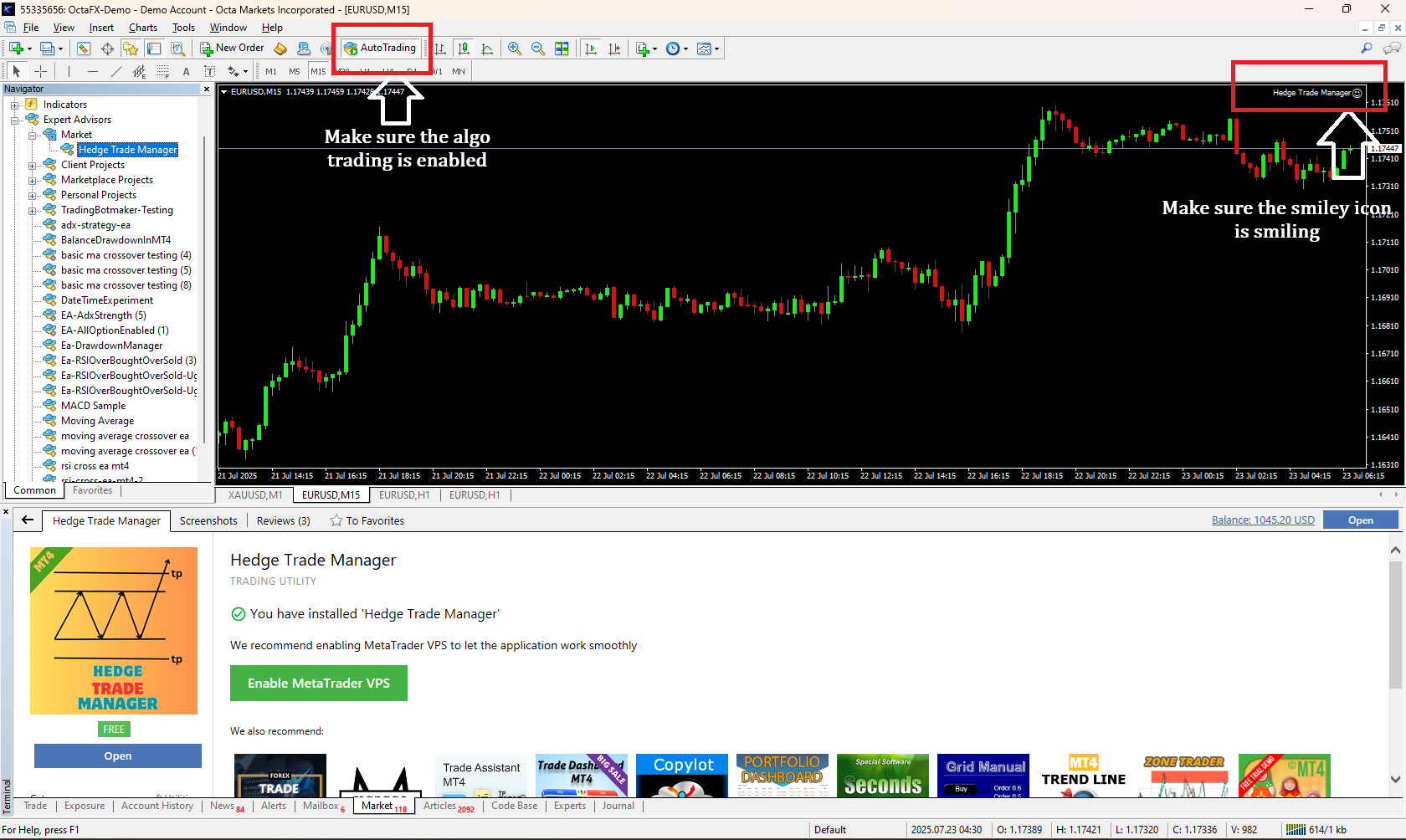Add product To Favorites
The width and height of the screenshot is (1406, 840).
pos(367,520)
